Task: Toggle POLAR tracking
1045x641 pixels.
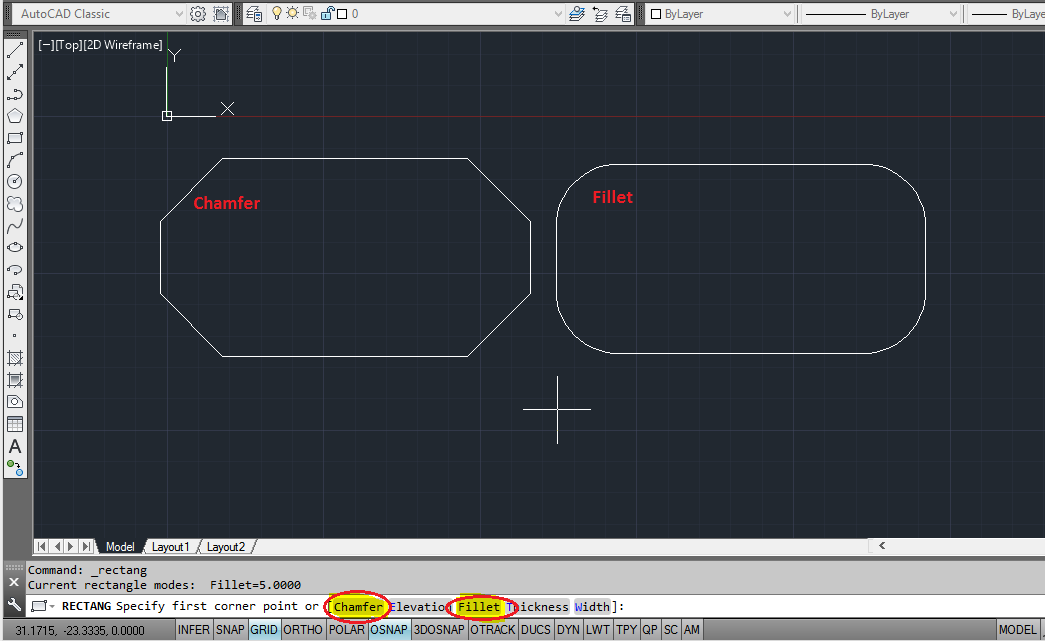Action: point(347,630)
